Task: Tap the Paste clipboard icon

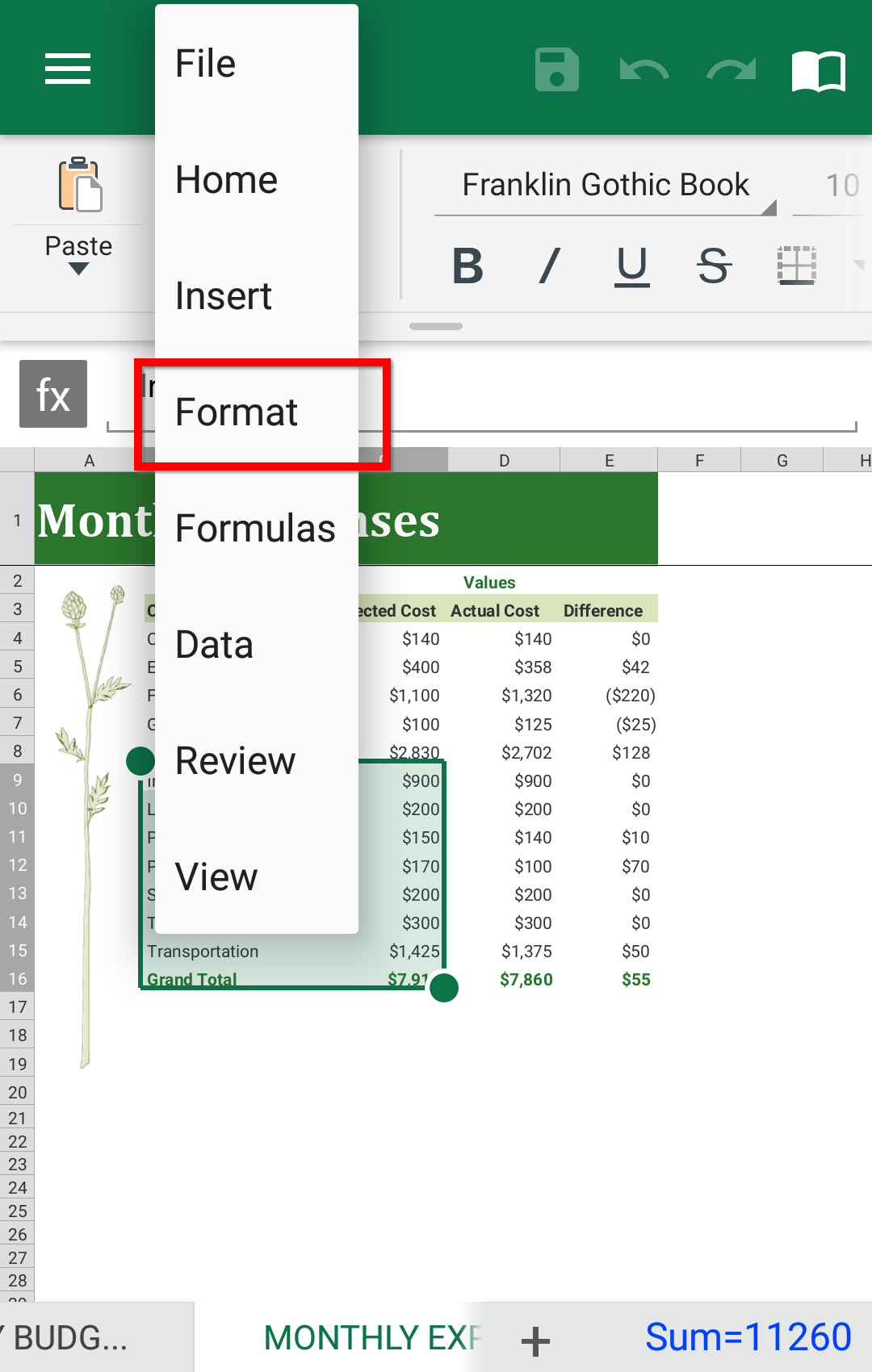Action: tap(79, 184)
